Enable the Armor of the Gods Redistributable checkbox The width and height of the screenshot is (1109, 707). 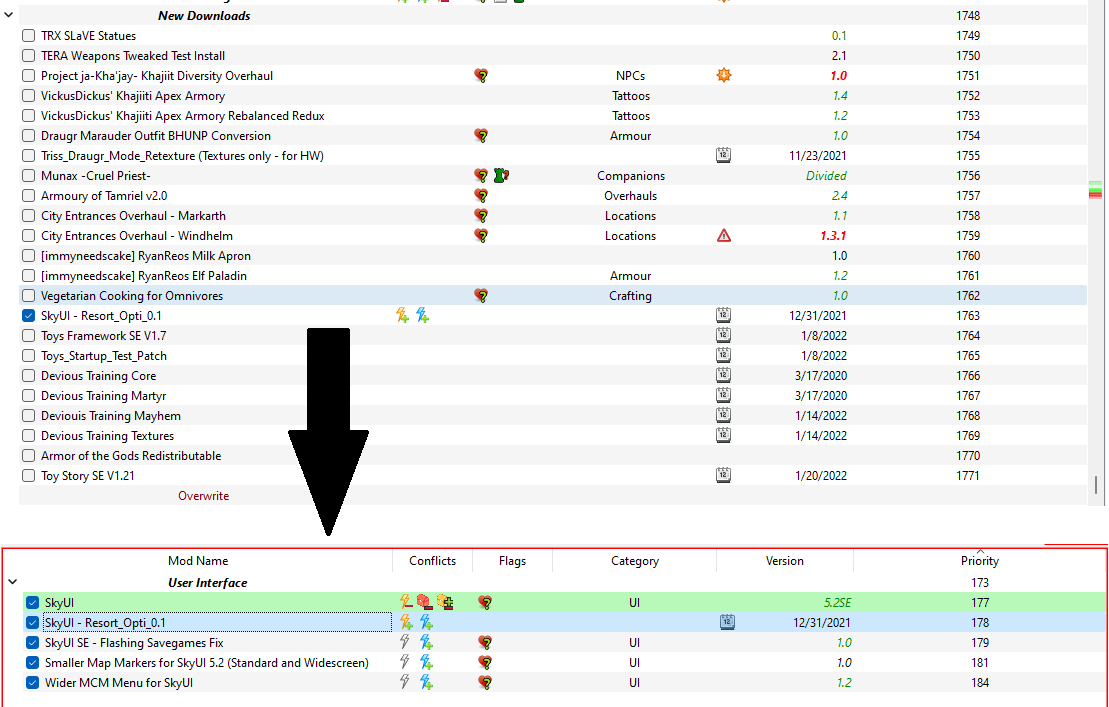(28, 455)
